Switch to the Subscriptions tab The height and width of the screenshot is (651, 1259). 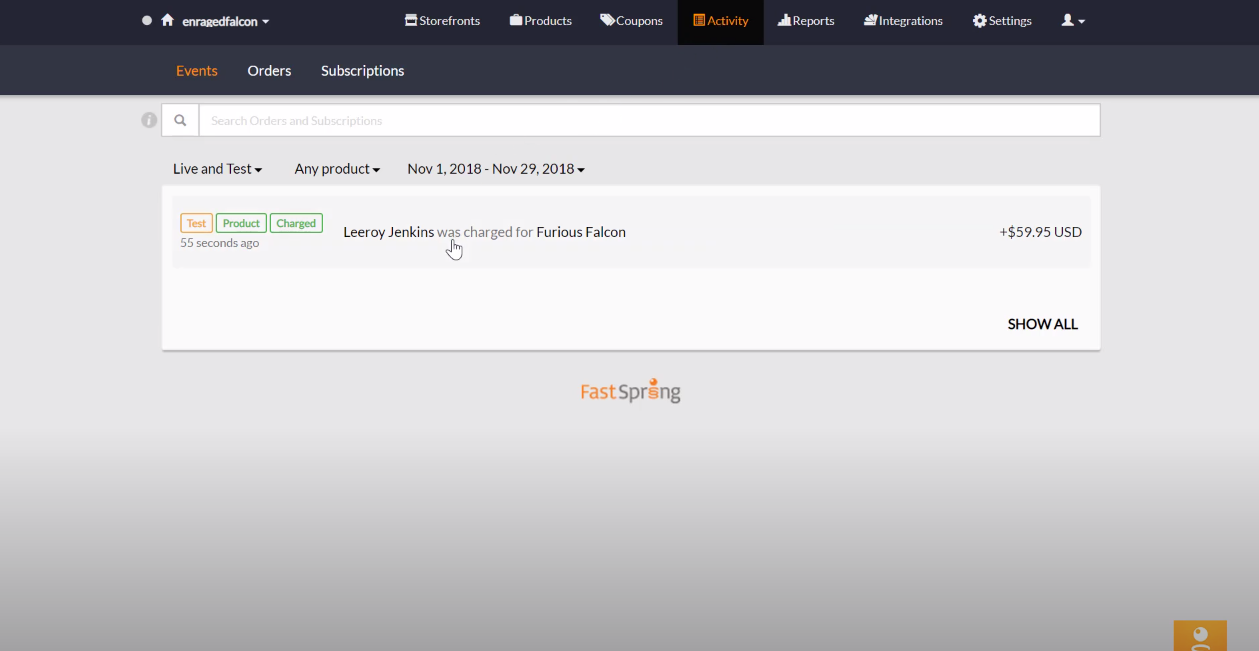click(362, 71)
